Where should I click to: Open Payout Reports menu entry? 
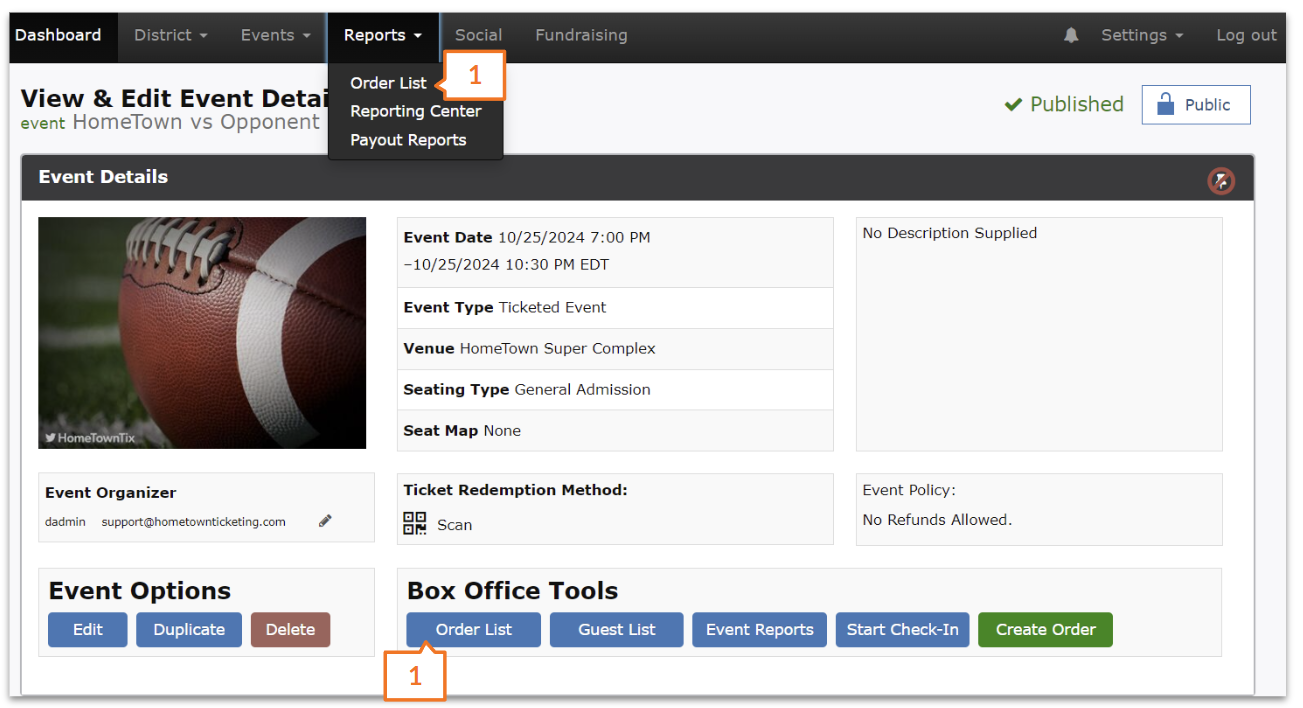pyautogui.click(x=408, y=140)
